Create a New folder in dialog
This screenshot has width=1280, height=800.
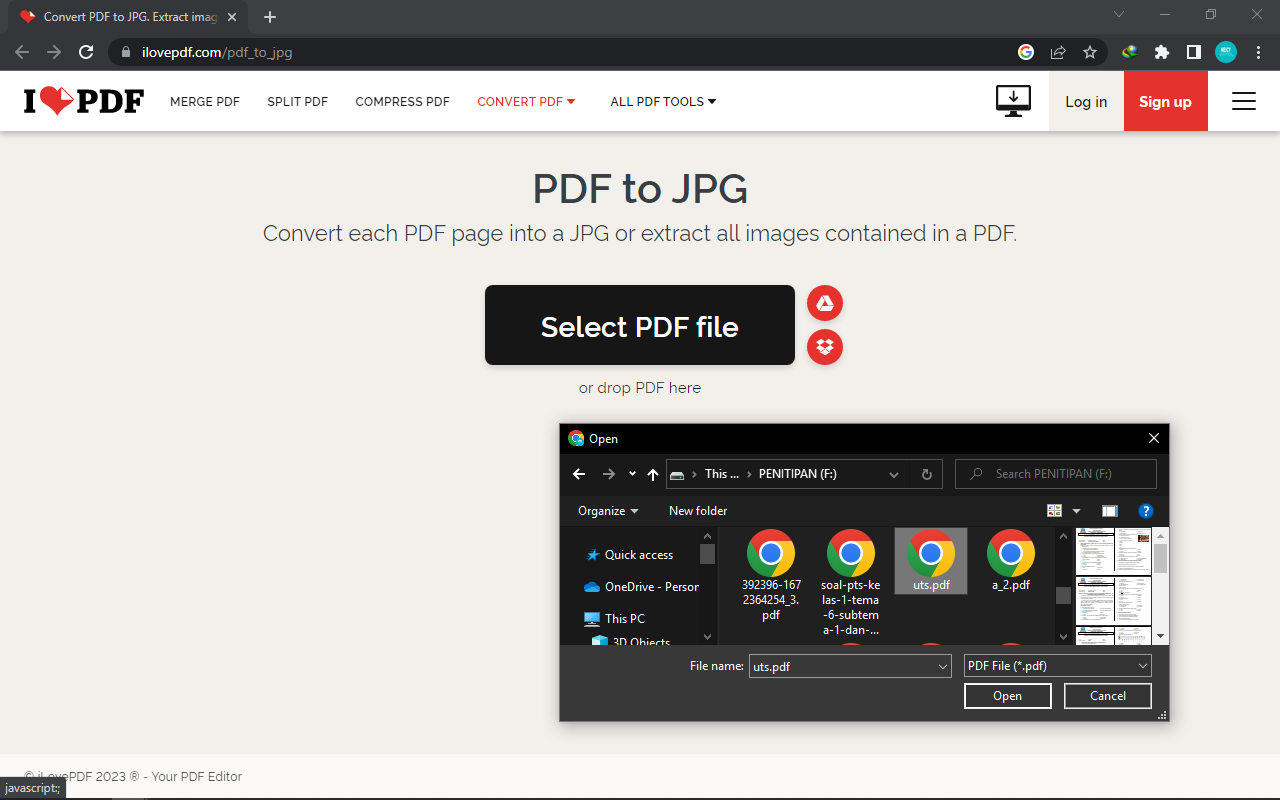[x=698, y=511]
